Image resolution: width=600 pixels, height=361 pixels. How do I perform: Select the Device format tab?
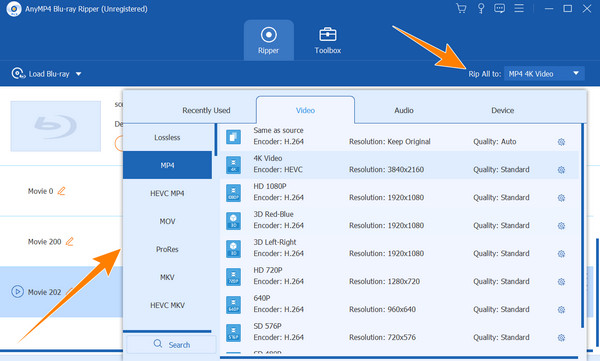click(503, 110)
